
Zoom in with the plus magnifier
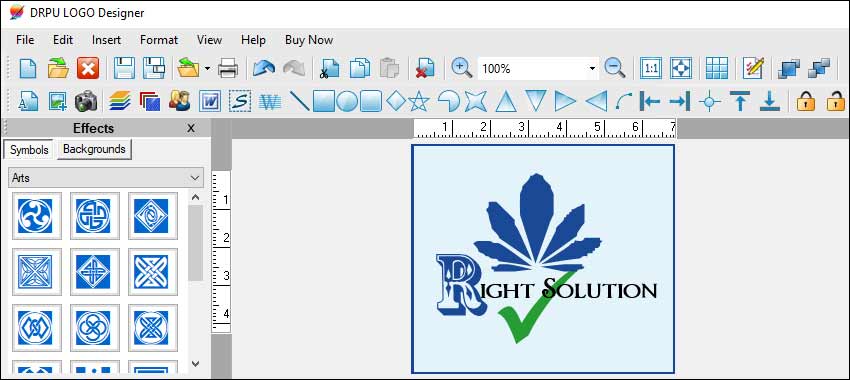(x=461, y=68)
